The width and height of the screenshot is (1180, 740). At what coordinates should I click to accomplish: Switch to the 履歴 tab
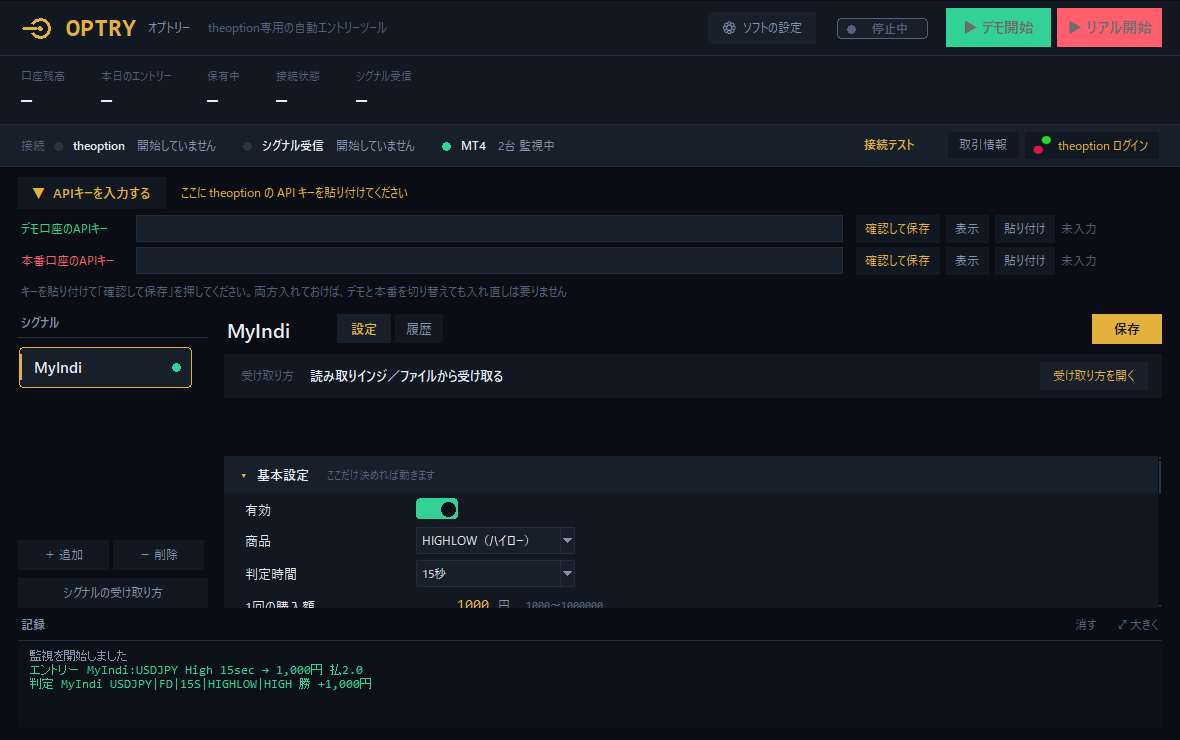[418, 329]
